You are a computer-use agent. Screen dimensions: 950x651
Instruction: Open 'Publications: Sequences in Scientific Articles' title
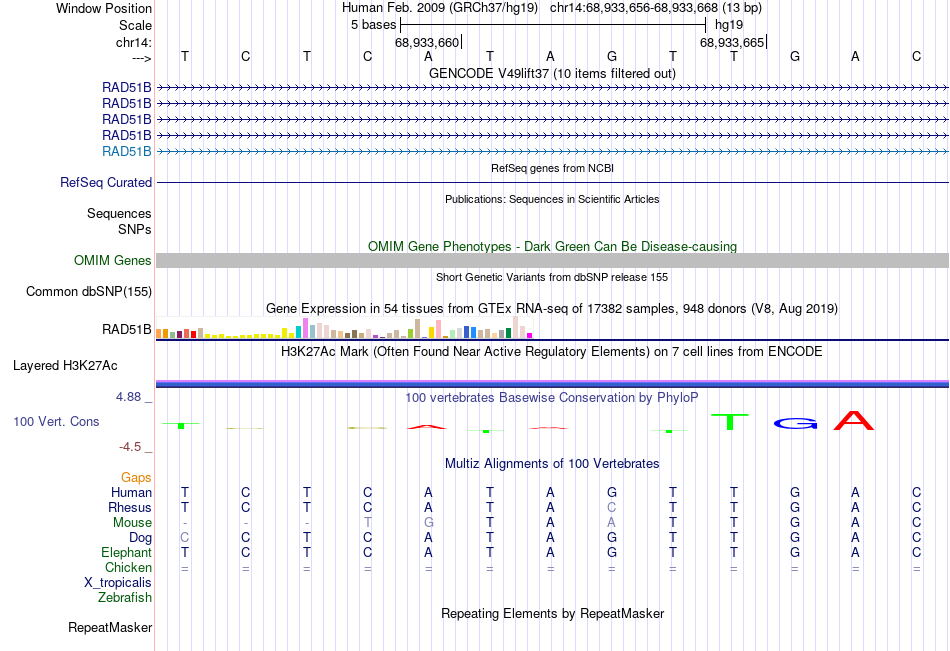click(x=552, y=199)
